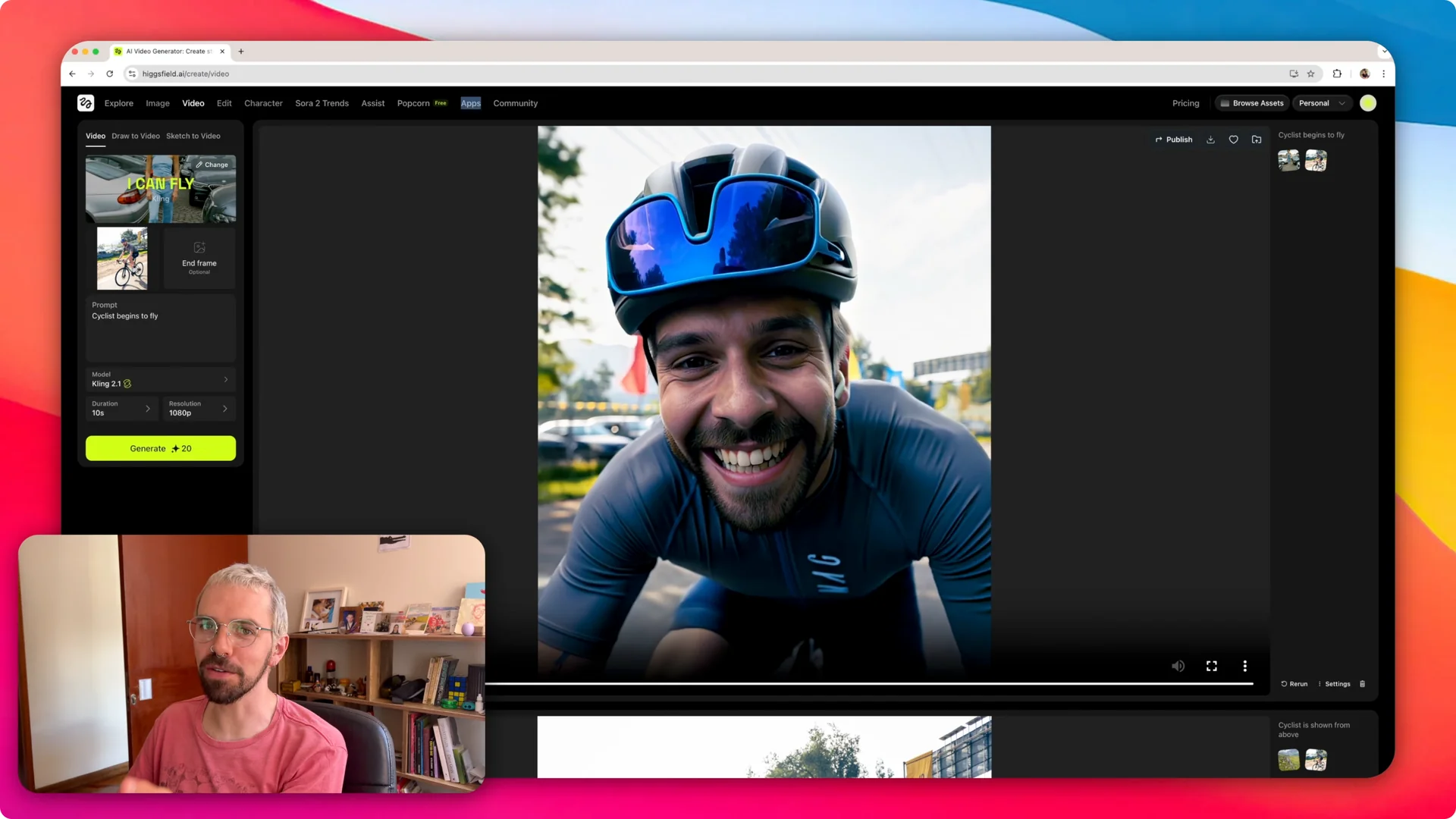Open the Model dropdown showing Kling 2.1

tap(160, 379)
